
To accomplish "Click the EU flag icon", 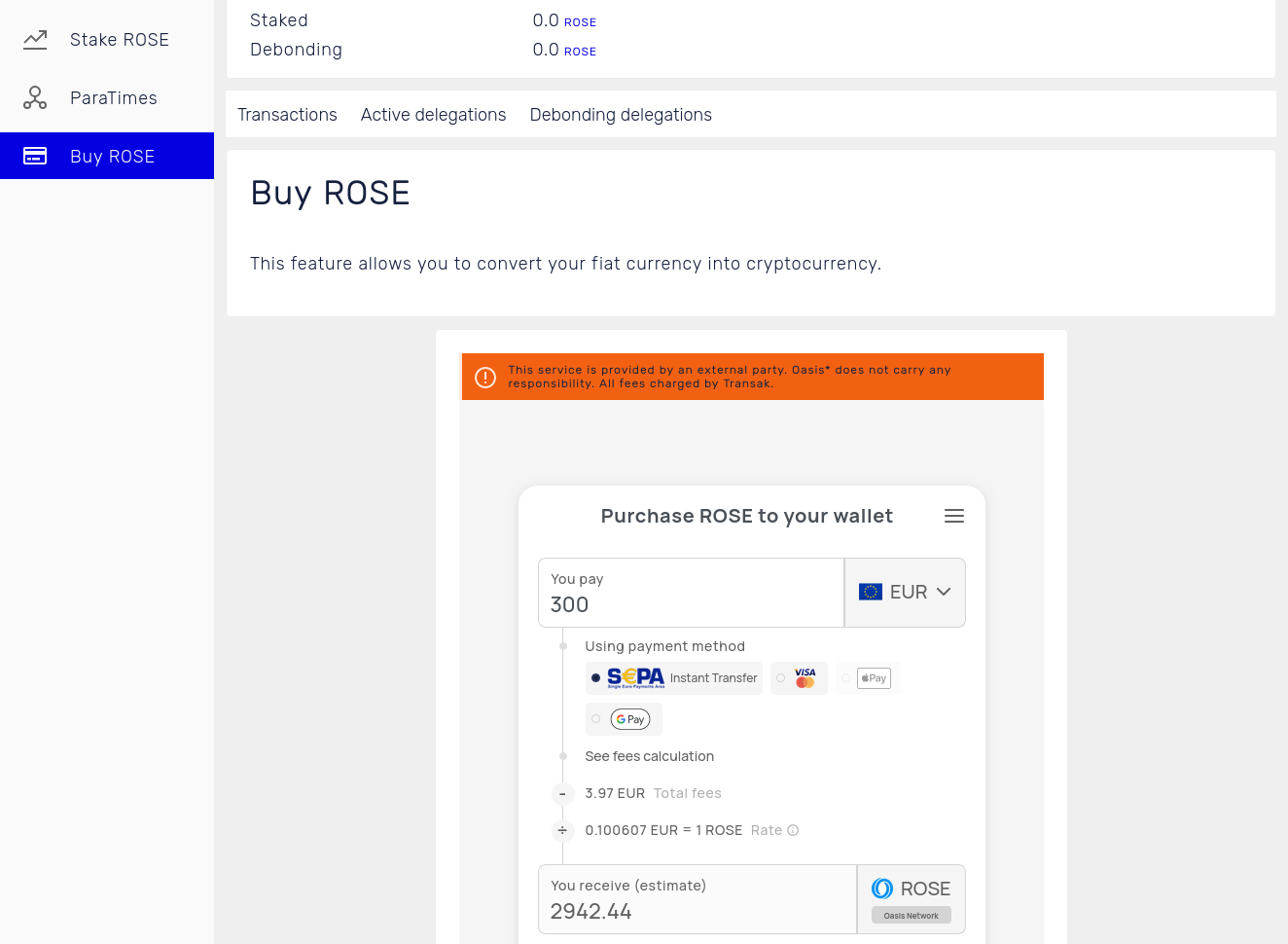I will [871, 592].
